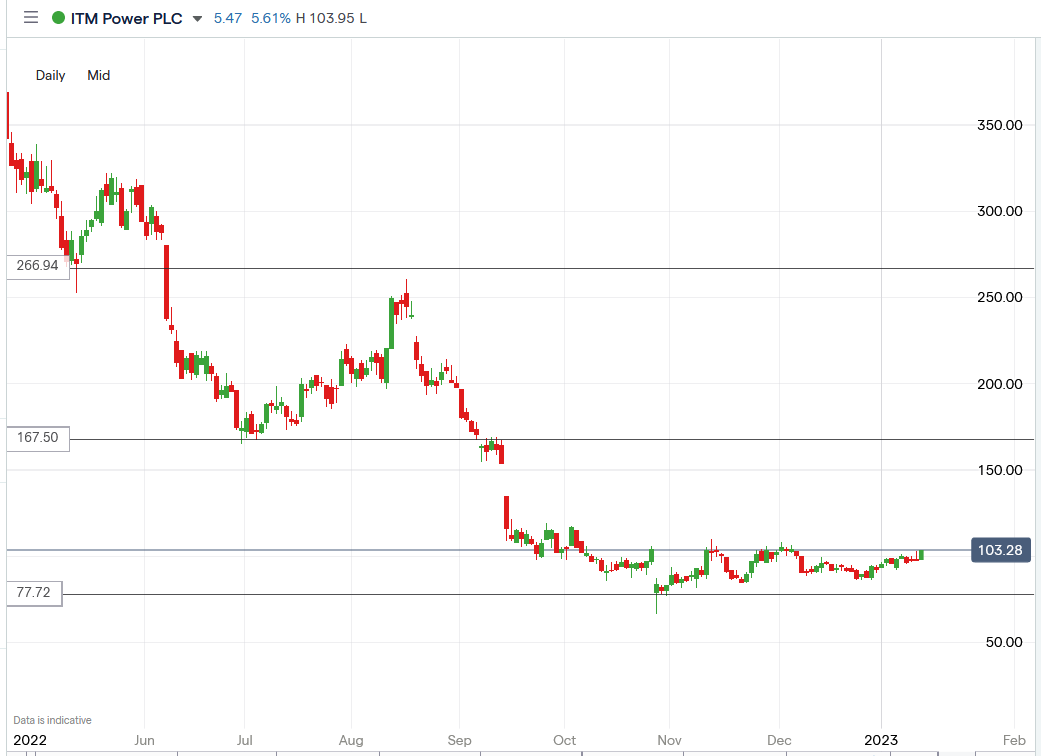Click the 2023 label on time axis
This screenshot has height=756, width=1041.
pyautogui.click(x=881, y=740)
